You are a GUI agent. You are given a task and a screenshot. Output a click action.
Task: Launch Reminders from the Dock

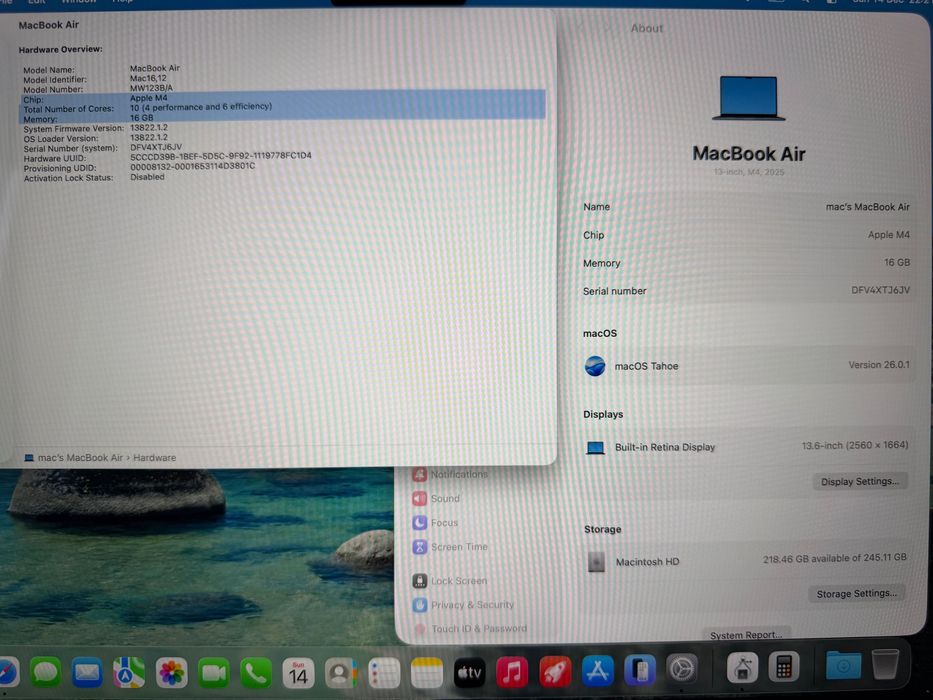384,673
